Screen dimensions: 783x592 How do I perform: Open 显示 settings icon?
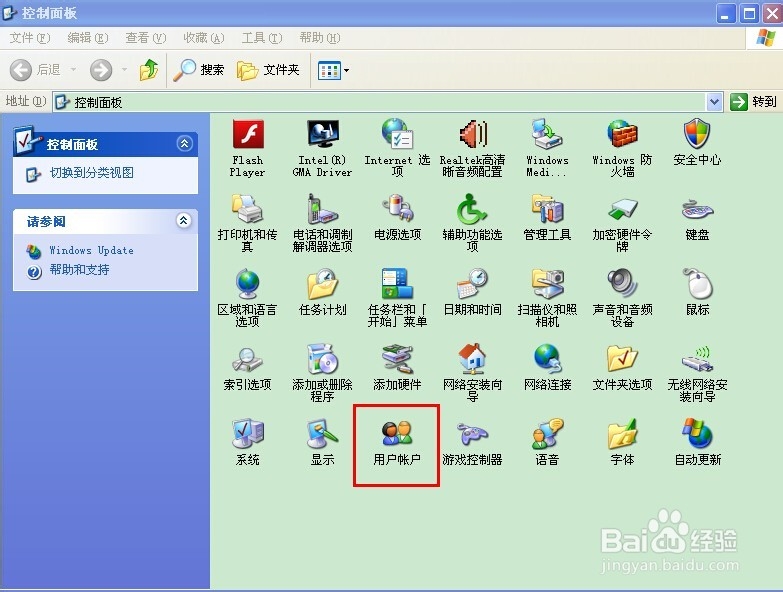pos(323,443)
